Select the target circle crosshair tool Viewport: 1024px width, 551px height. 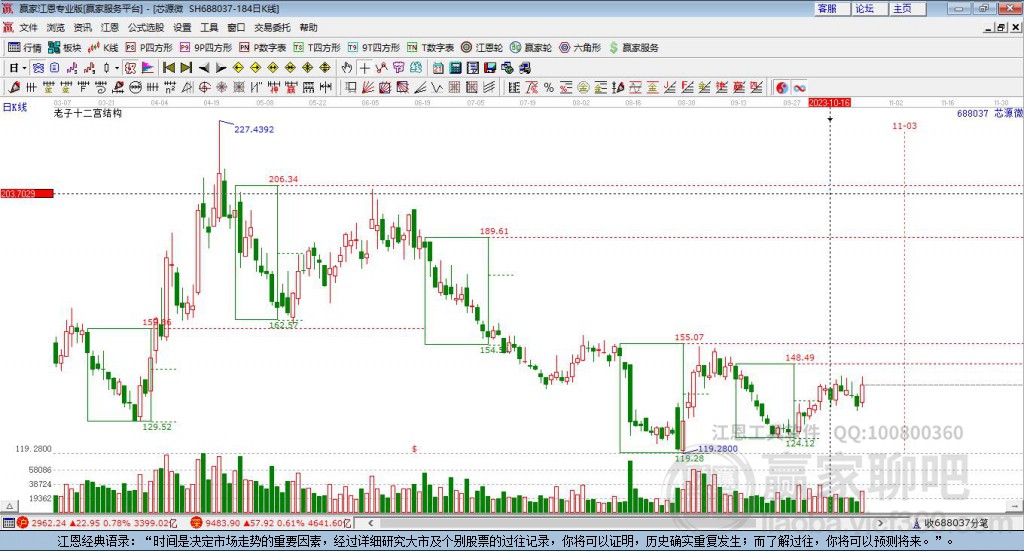click(x=204, y=87)
